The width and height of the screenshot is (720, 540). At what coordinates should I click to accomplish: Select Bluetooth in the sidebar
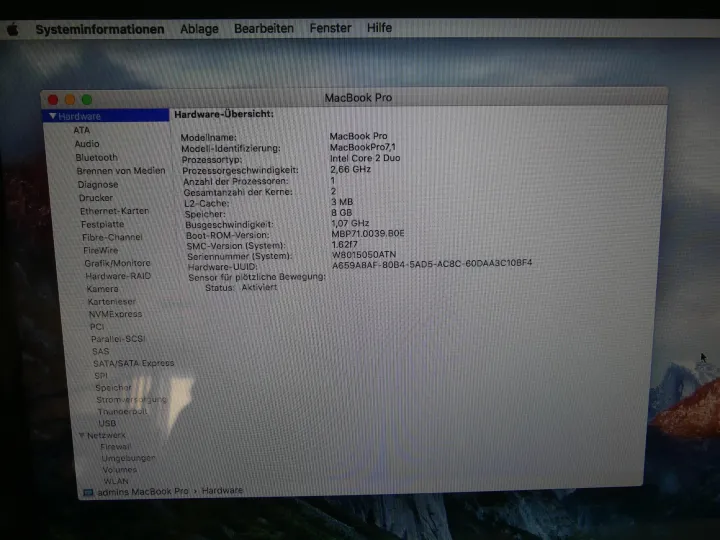click(96, 158)
